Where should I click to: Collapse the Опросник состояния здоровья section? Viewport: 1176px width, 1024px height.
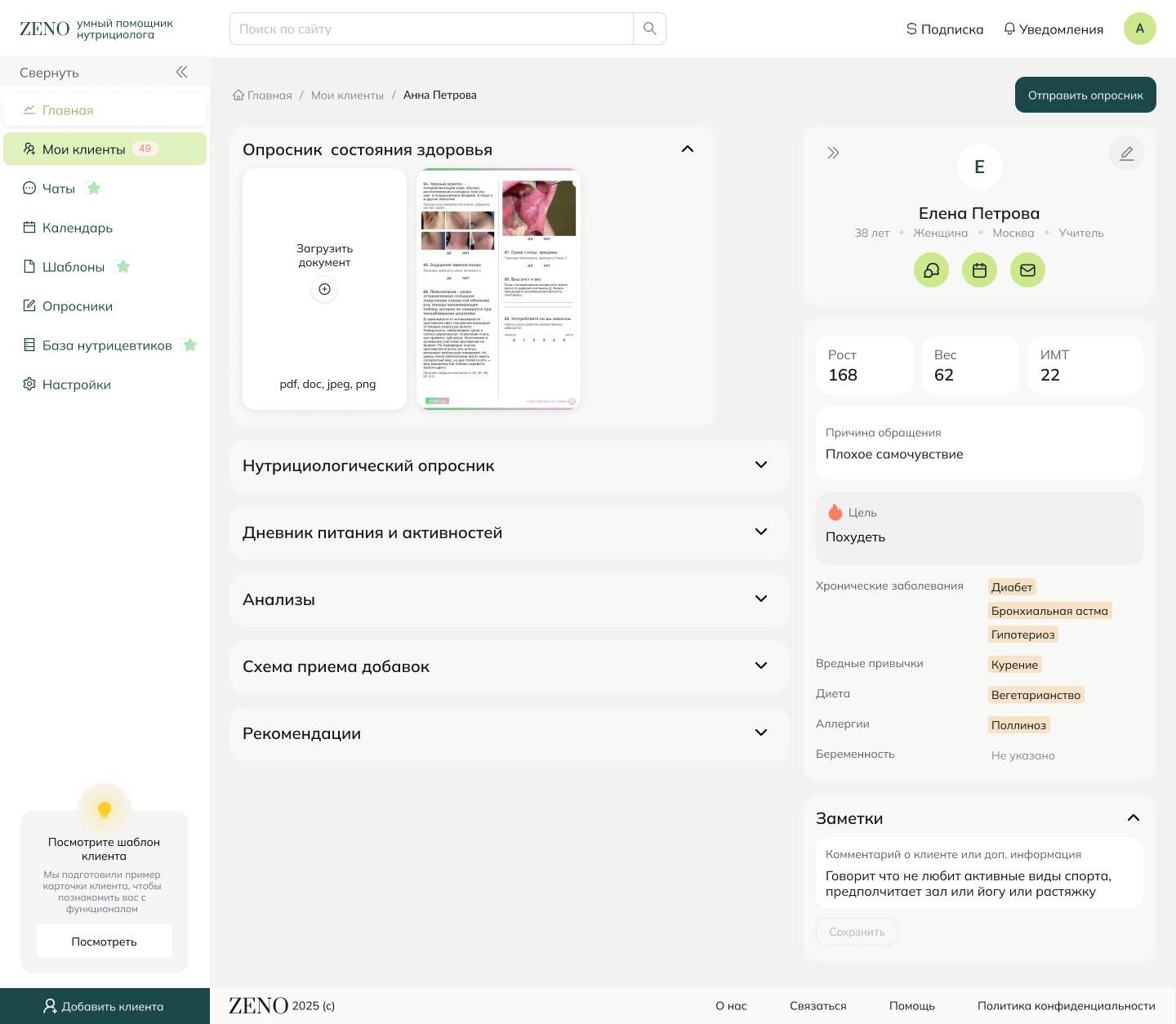(688, 149)
